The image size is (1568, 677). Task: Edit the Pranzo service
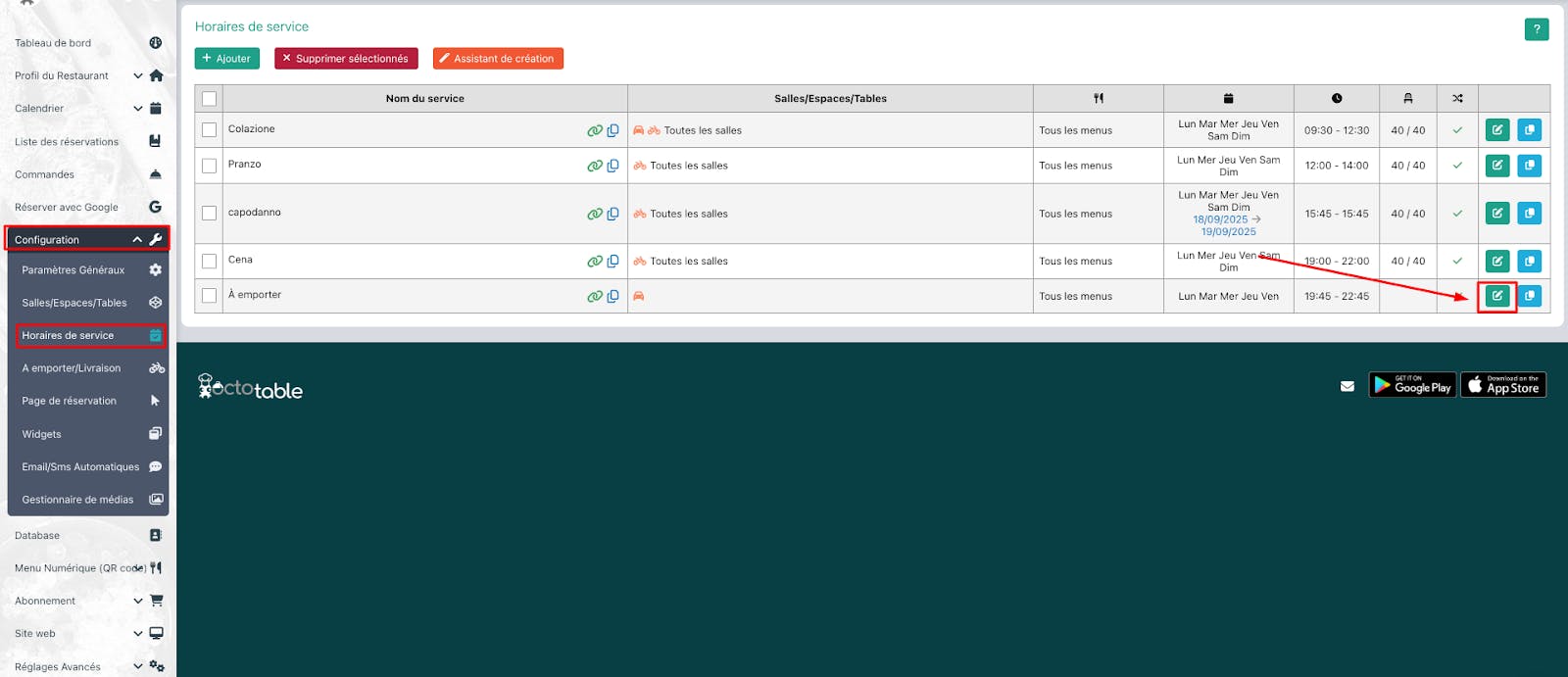coord(1496,166)
